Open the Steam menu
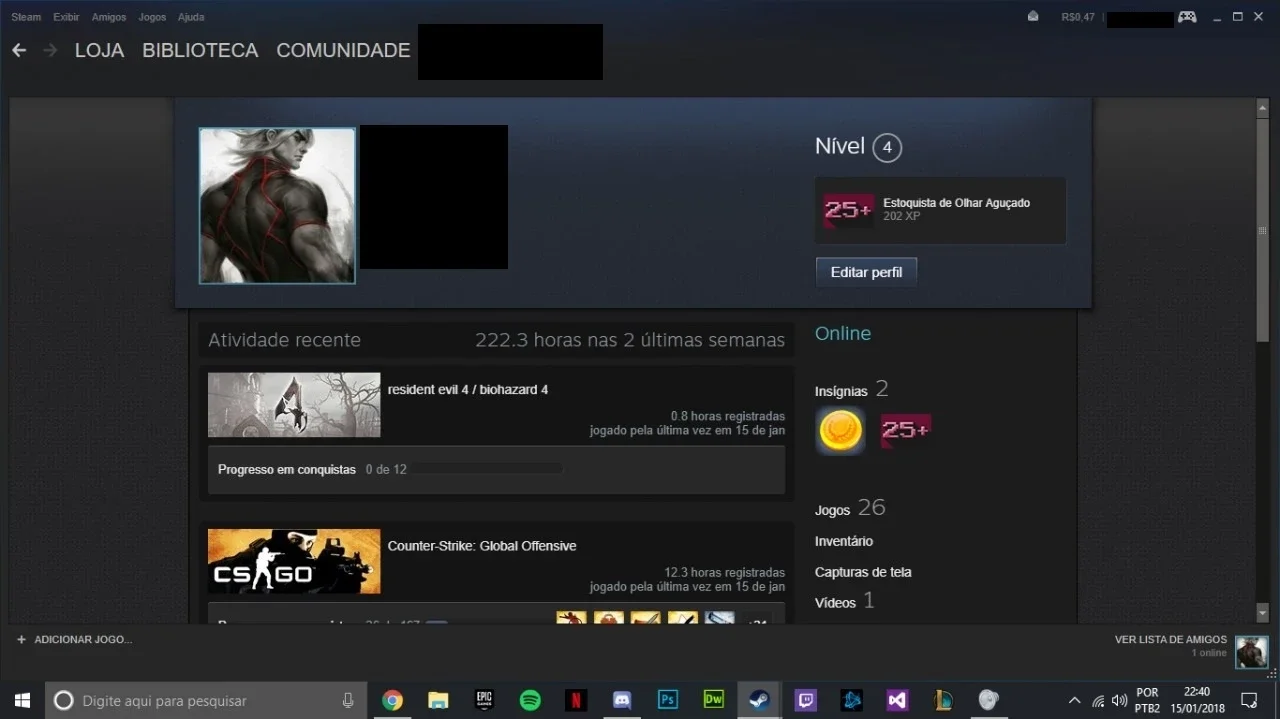1280x719 pixels. (x=26, y=17)
